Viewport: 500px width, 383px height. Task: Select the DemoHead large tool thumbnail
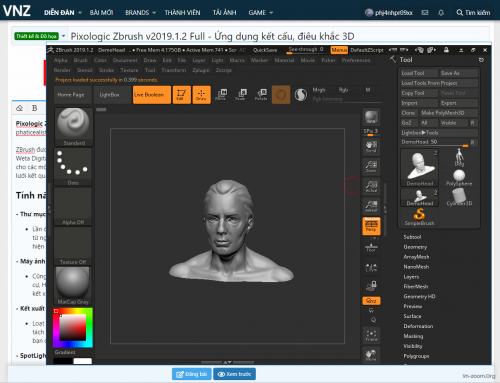[420, 168]
